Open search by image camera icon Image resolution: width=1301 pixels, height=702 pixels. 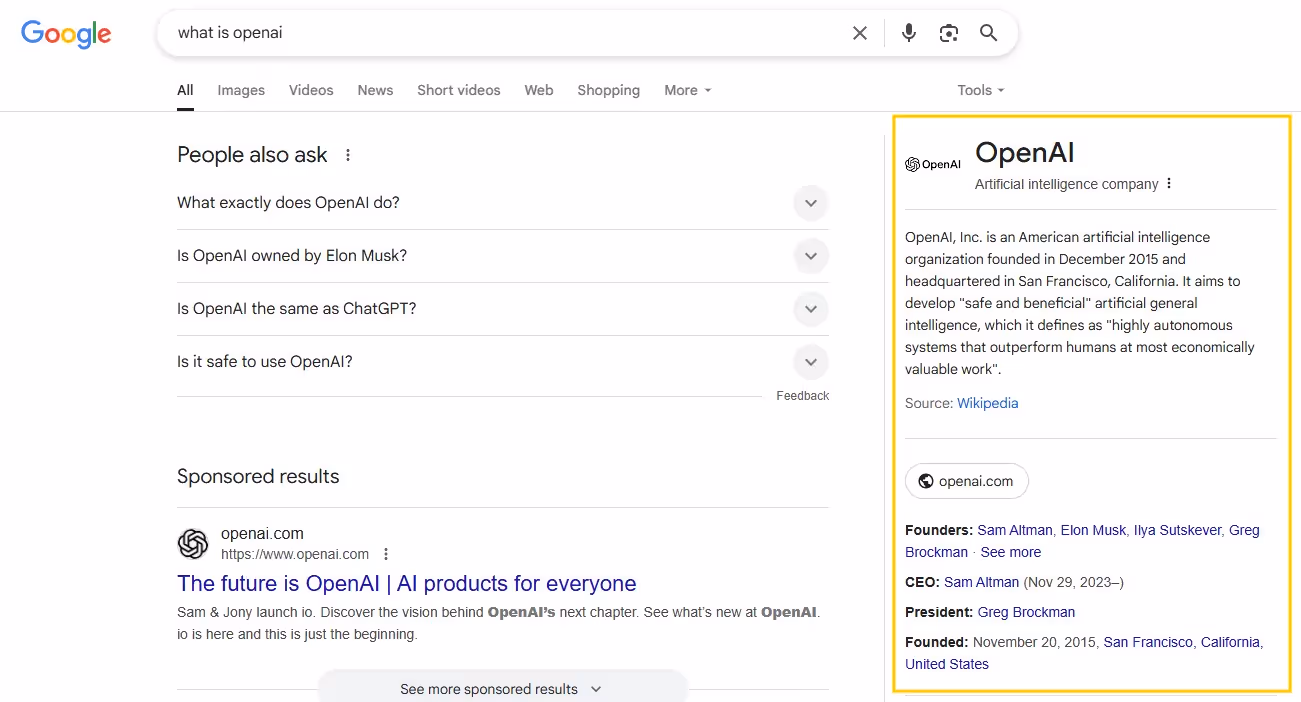(x=949, y=33)
